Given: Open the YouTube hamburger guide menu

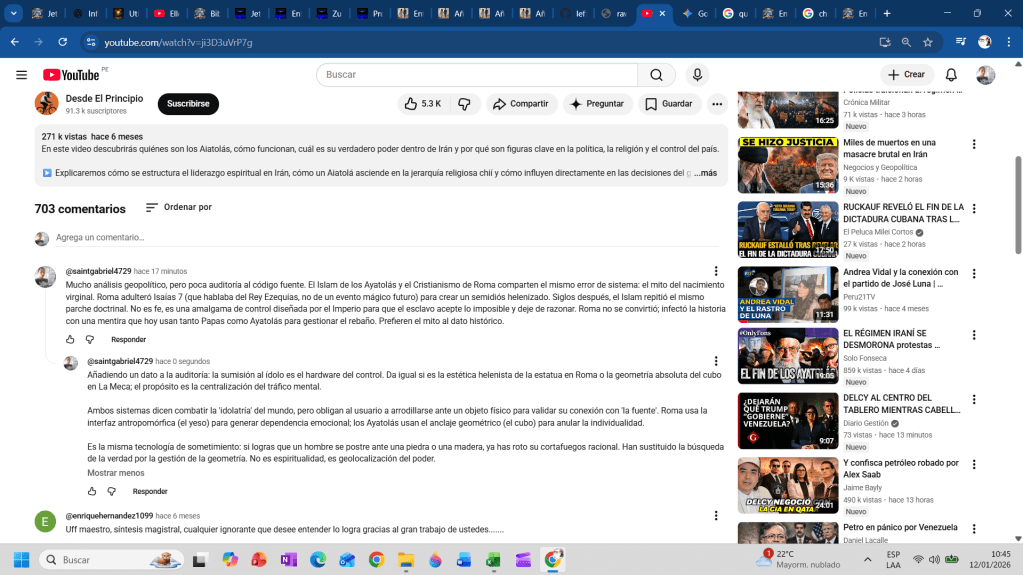Looking at the screenshot, I should tap(21, 75).
